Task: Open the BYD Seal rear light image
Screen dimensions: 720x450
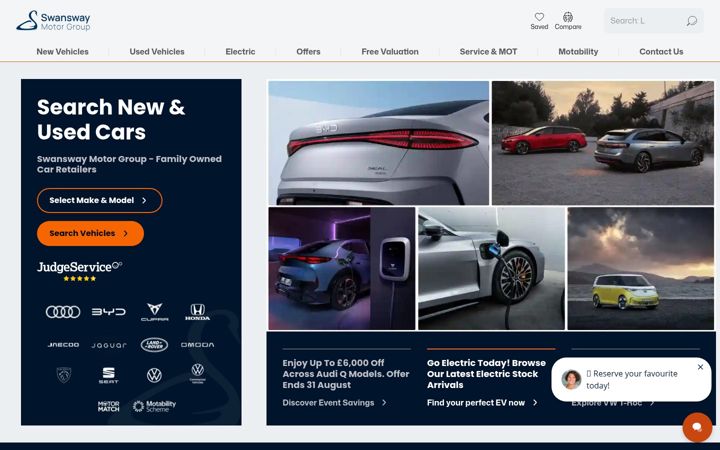Action: 379,143
